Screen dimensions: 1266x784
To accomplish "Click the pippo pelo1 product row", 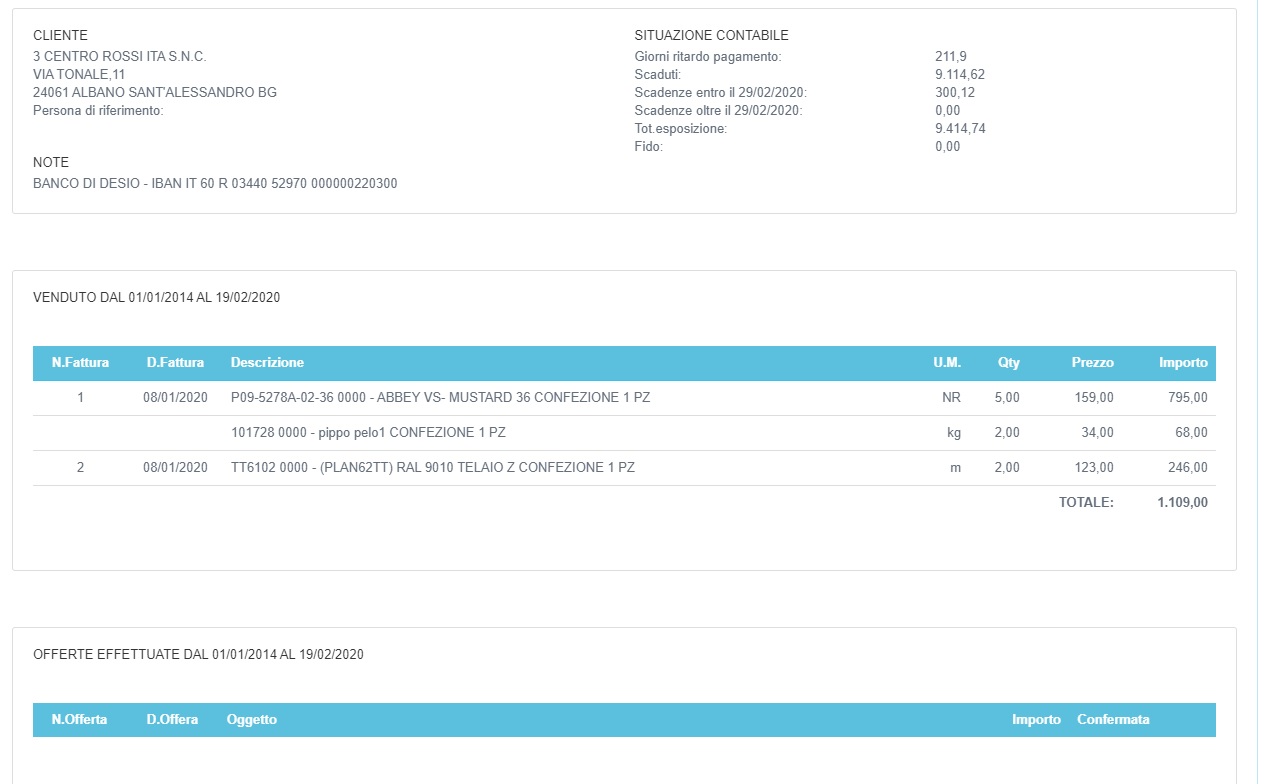I will (x=367, y=433).
